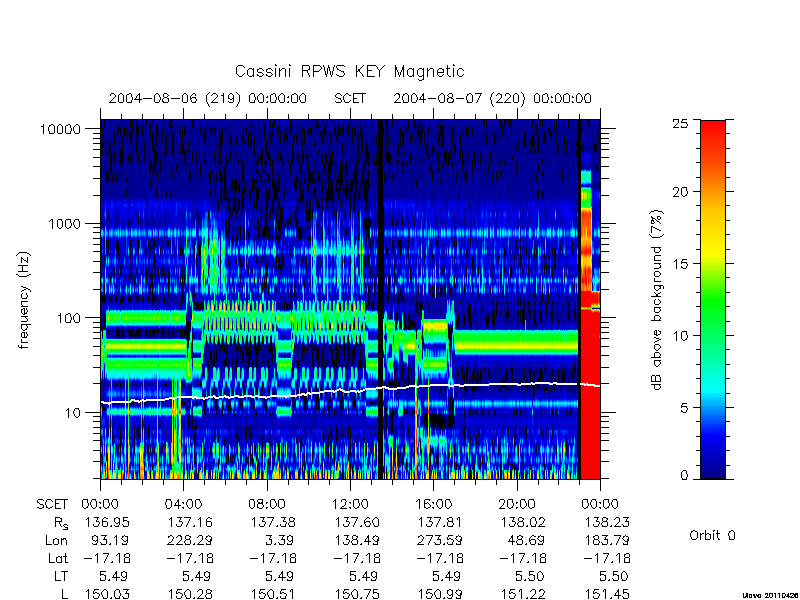Click the L value 150.51

pos(272,594)
